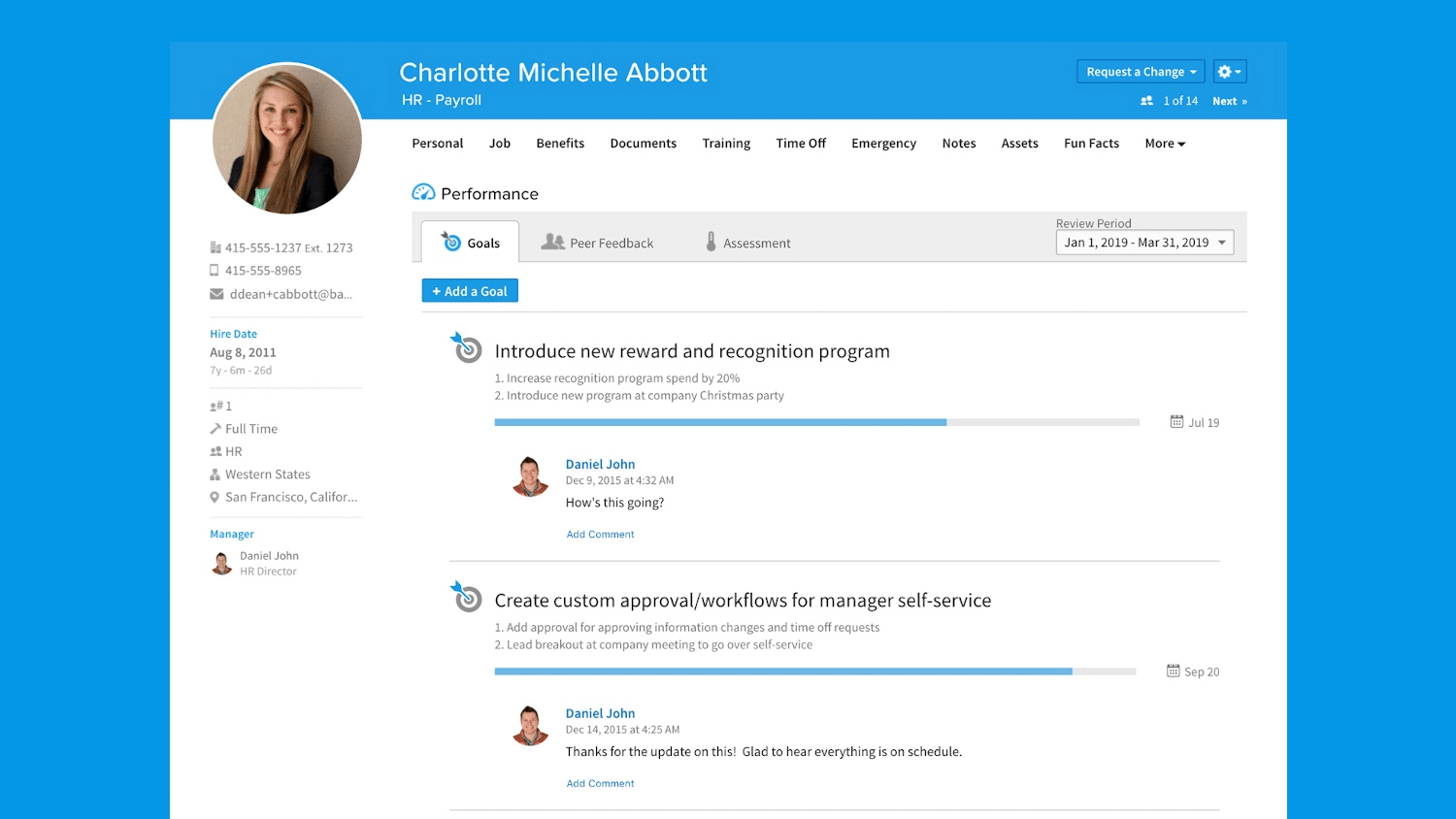Click the calendar icon beside Jul 19
Image resolution: width=1456 pixels, height=819 pixels.
(x=1176, y=422)
